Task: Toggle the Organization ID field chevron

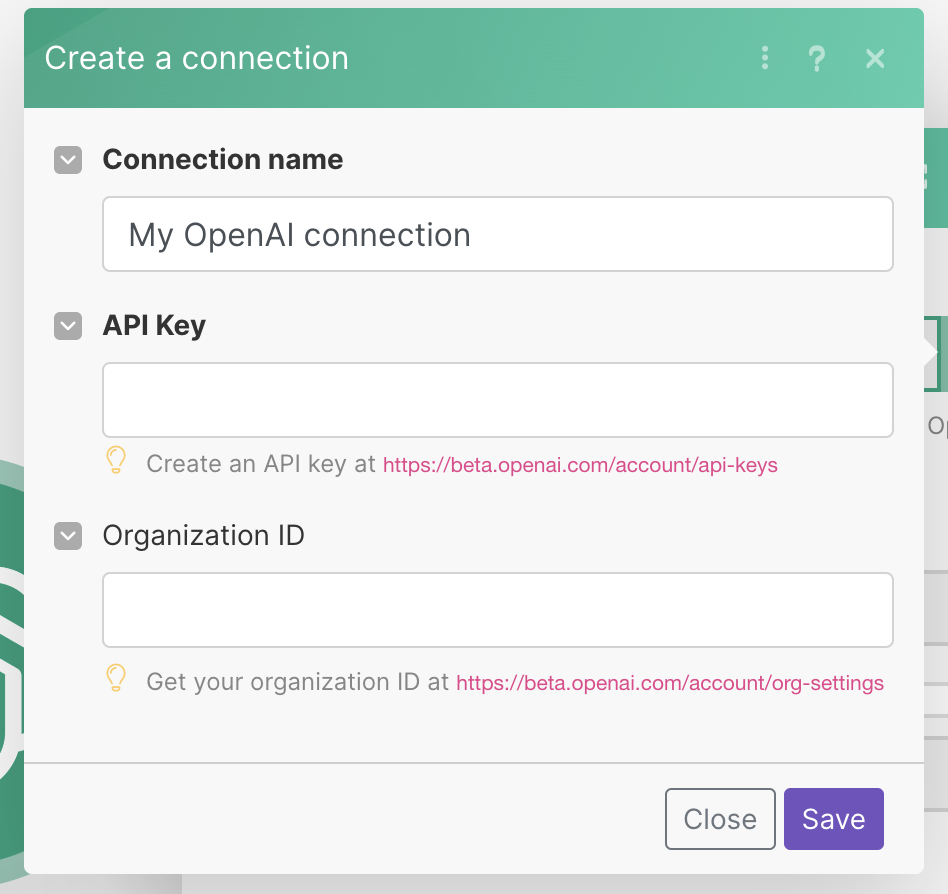Action: pos(68,536)
